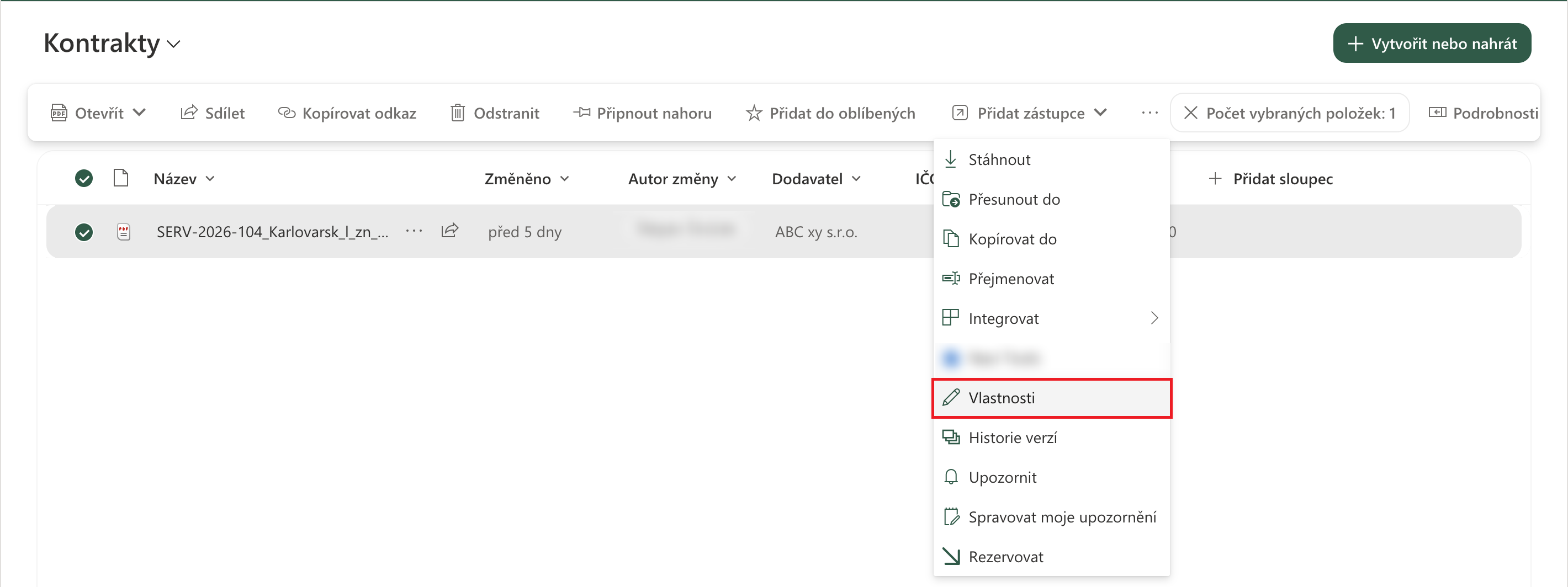The image size is (1568, 587).
Task: Click 'Počet vybraných položek: 1' text
Action: point(1301,113)
